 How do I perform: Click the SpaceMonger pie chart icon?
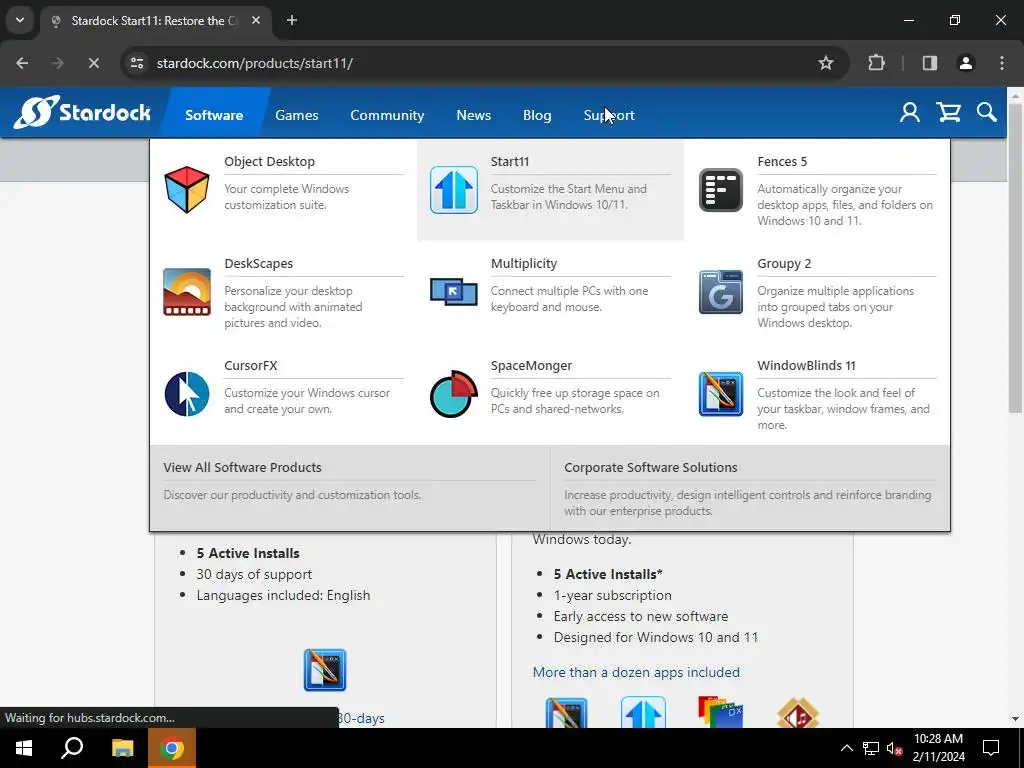453,394
